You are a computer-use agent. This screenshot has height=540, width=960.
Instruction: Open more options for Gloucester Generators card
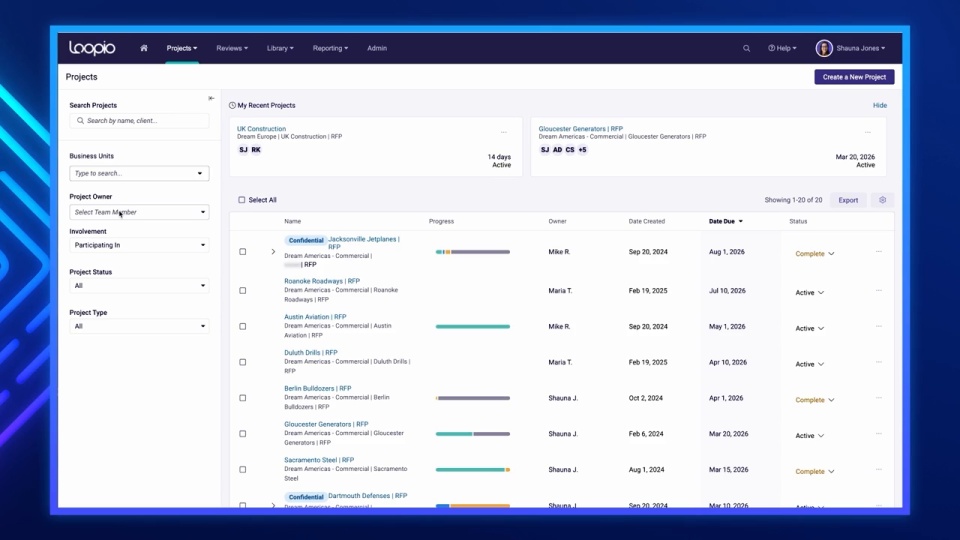(x=868, y=132)
